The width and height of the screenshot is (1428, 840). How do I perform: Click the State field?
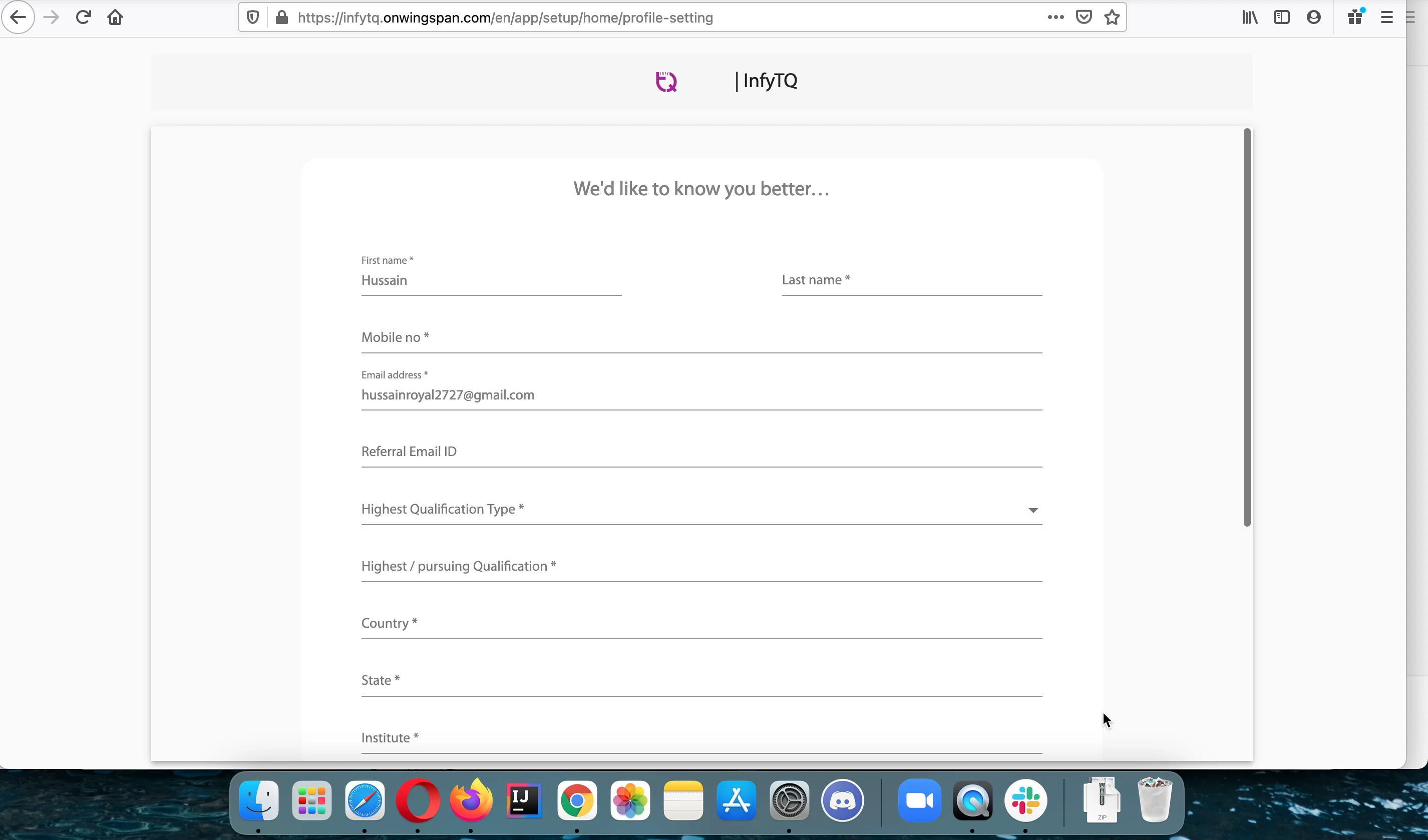pyautogui.click(x=701, y=681)
